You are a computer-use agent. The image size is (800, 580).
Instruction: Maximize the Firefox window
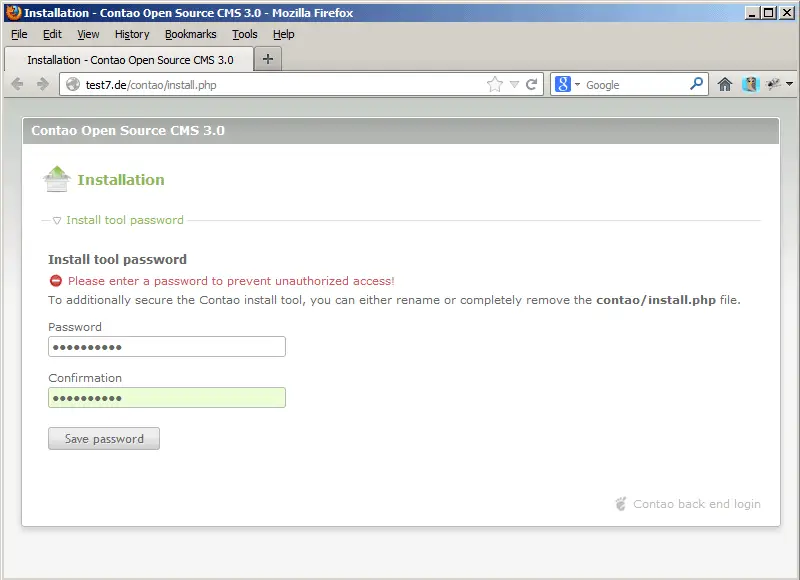768,13
